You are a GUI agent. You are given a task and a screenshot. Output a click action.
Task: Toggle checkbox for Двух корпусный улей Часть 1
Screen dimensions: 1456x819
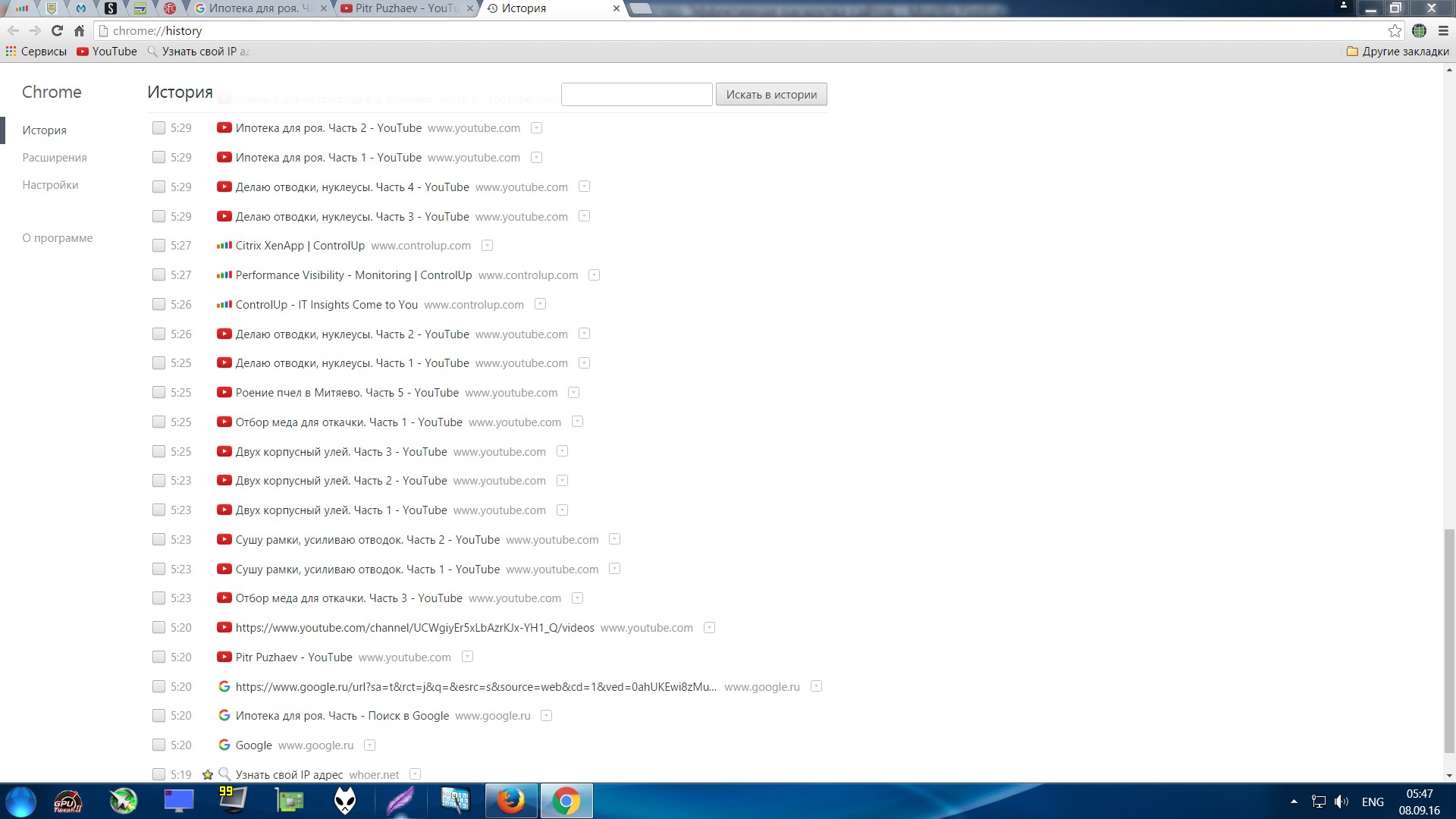159,510
